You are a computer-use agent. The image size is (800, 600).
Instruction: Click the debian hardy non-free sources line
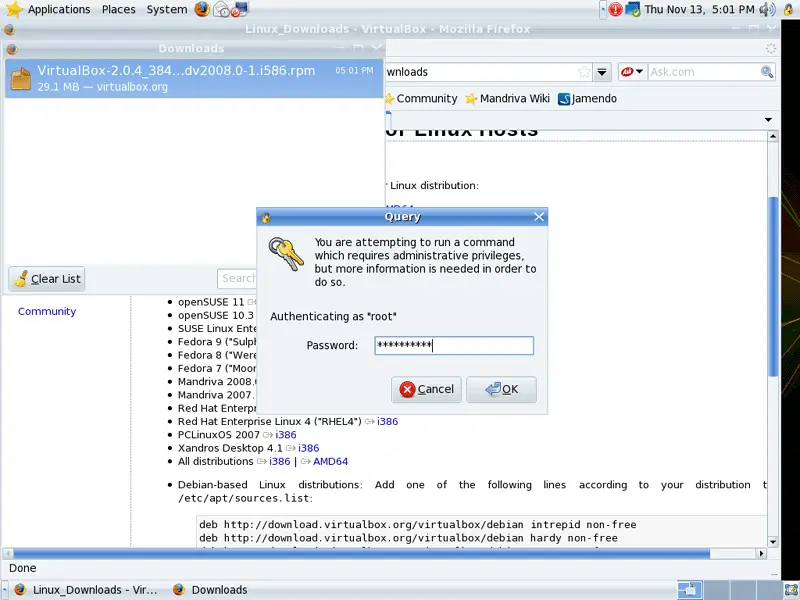point(408,538)
